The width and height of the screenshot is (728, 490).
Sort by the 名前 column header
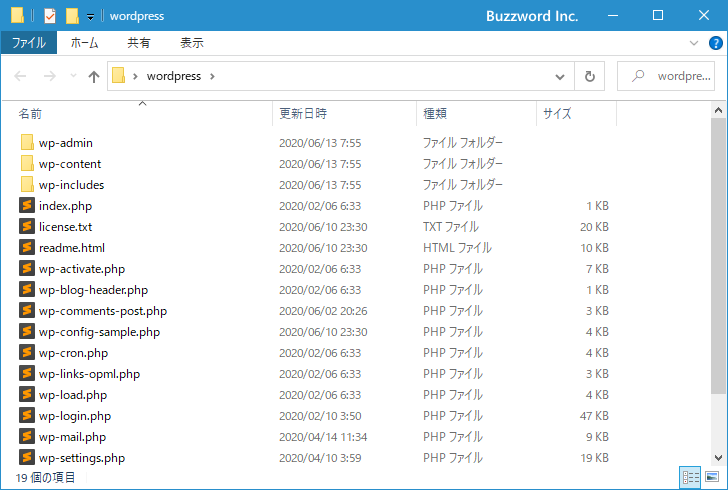click(x=142, y=114)
